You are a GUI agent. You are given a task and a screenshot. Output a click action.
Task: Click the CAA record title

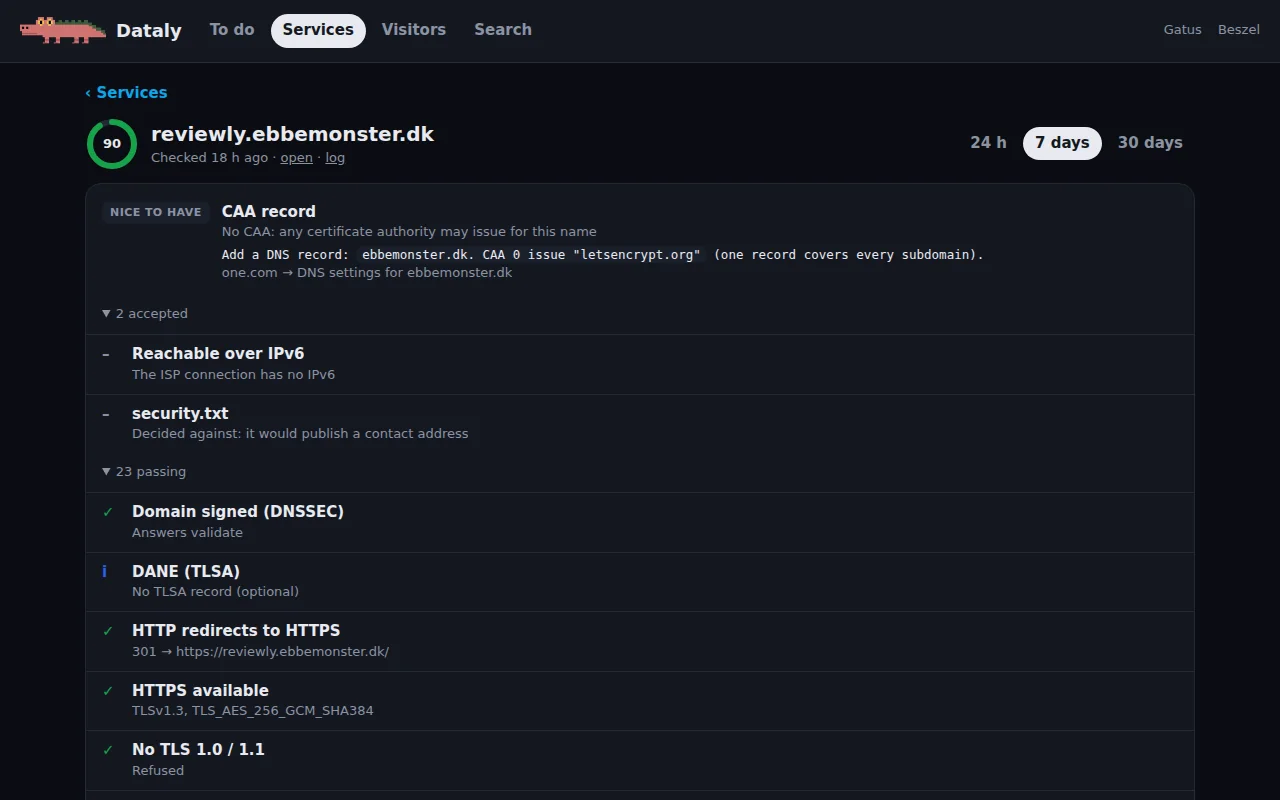click(269, 212)
